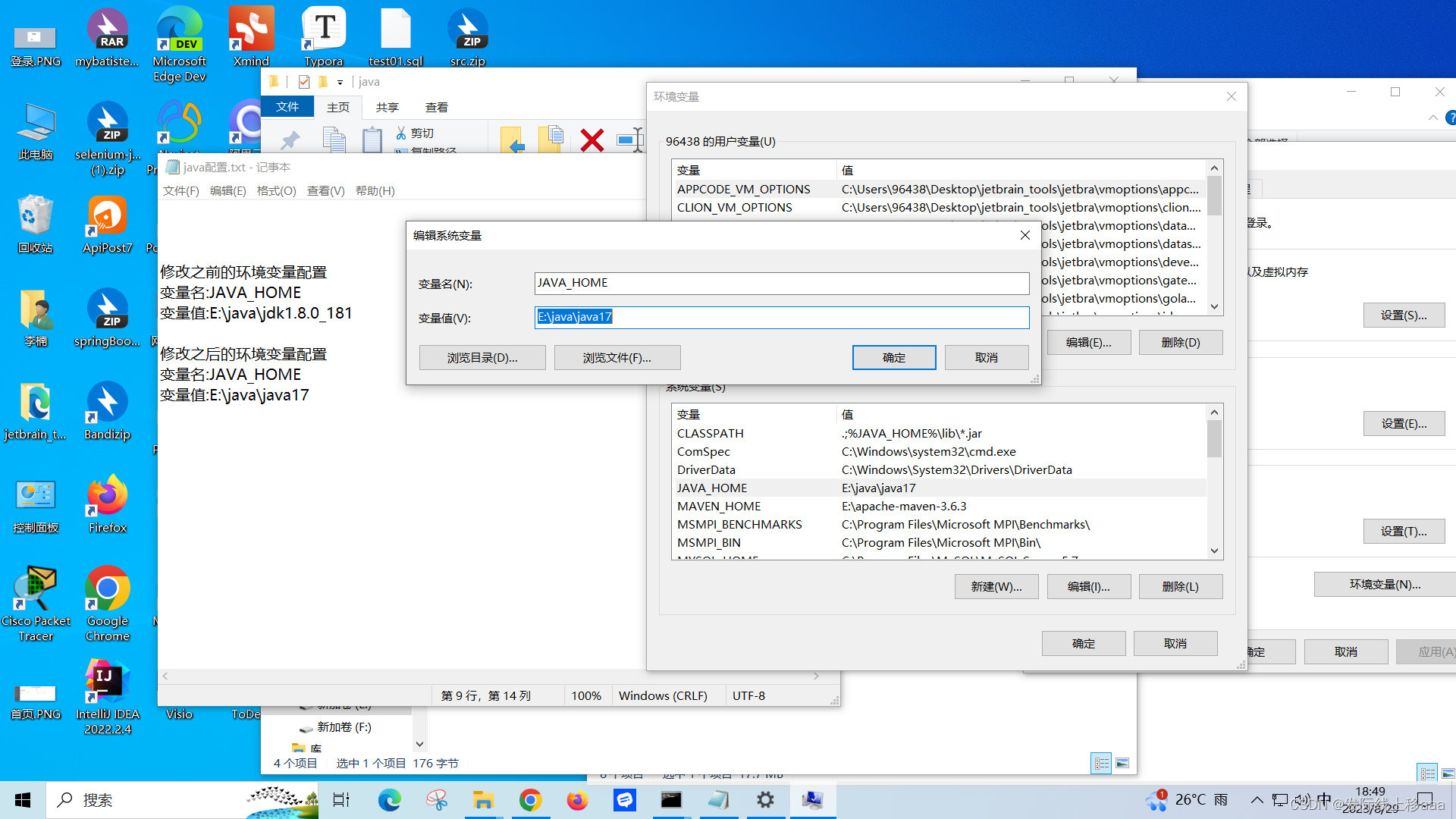Open the Typora desktop shortcut
This screenshot has width=1456, height=819.
pyautogui.click(x=324, y=36)
